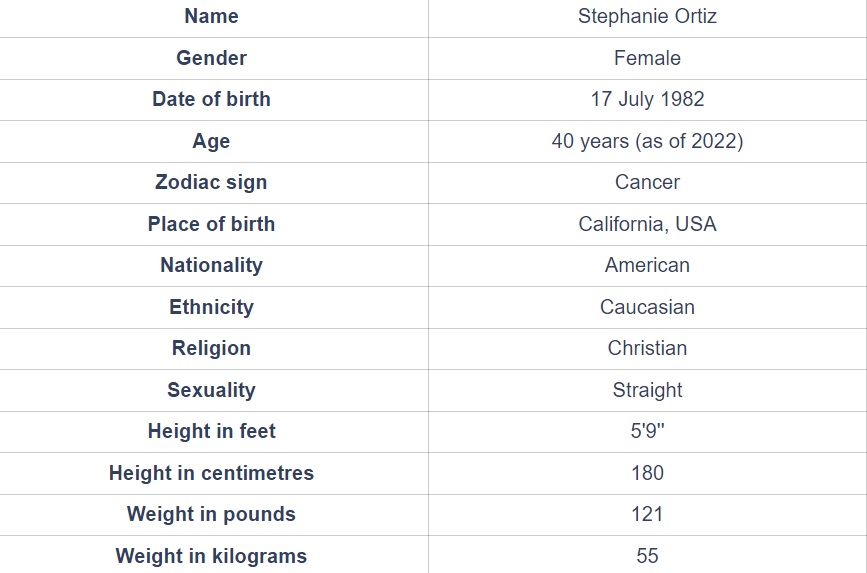Select the 17 July 1982 text
Image resolution: width=867 pixels, height=573 pixels.
[647, 99]
